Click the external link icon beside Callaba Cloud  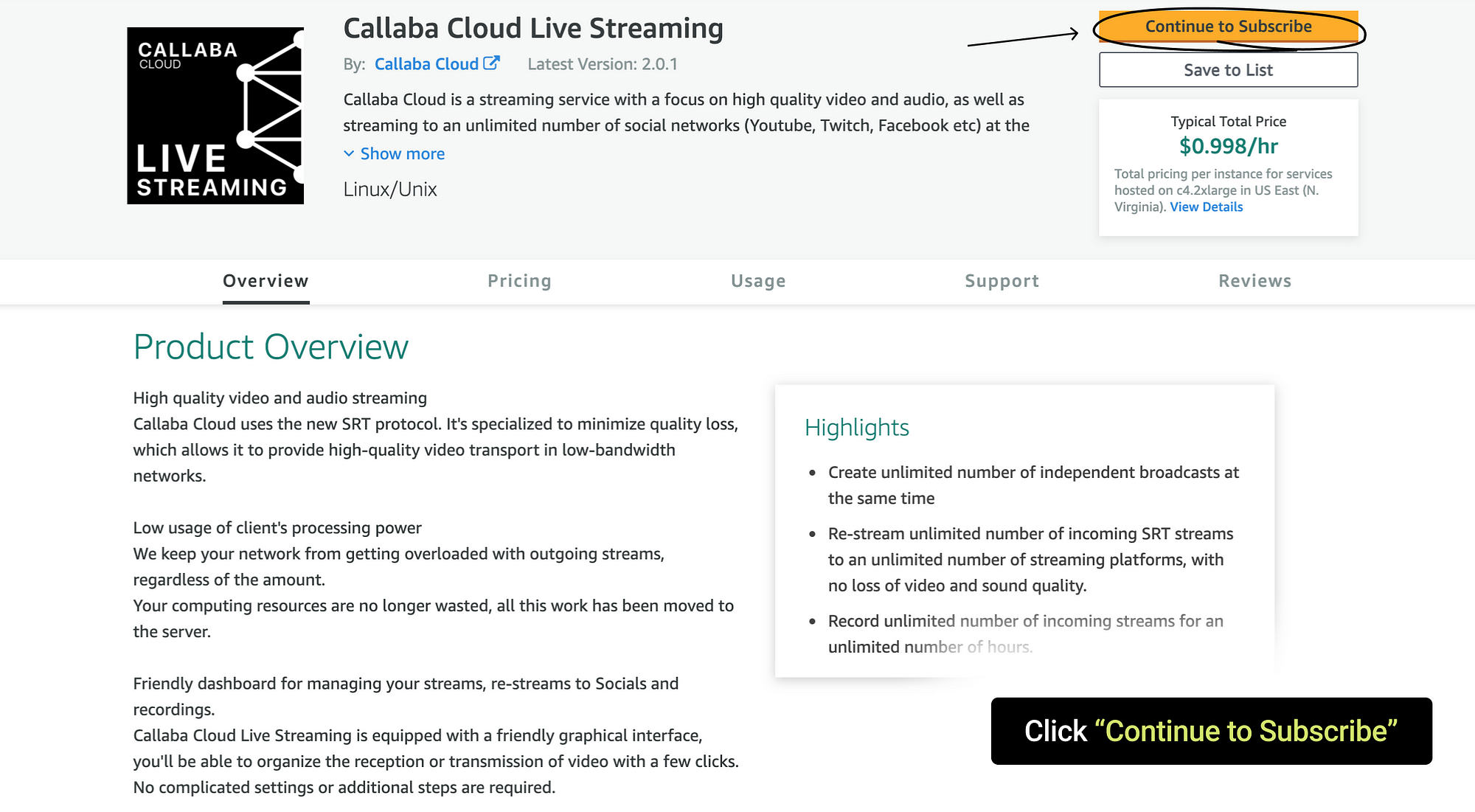[491, 63]
